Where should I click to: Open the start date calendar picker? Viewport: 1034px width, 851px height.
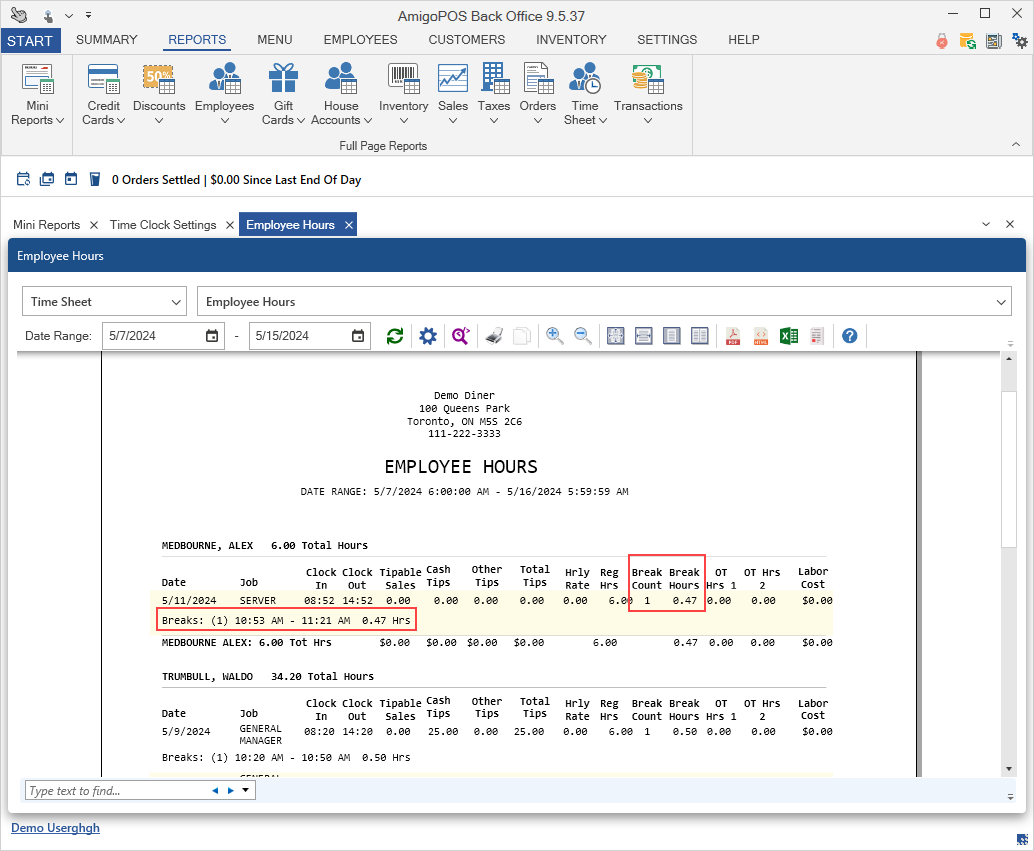click(212, 336)
